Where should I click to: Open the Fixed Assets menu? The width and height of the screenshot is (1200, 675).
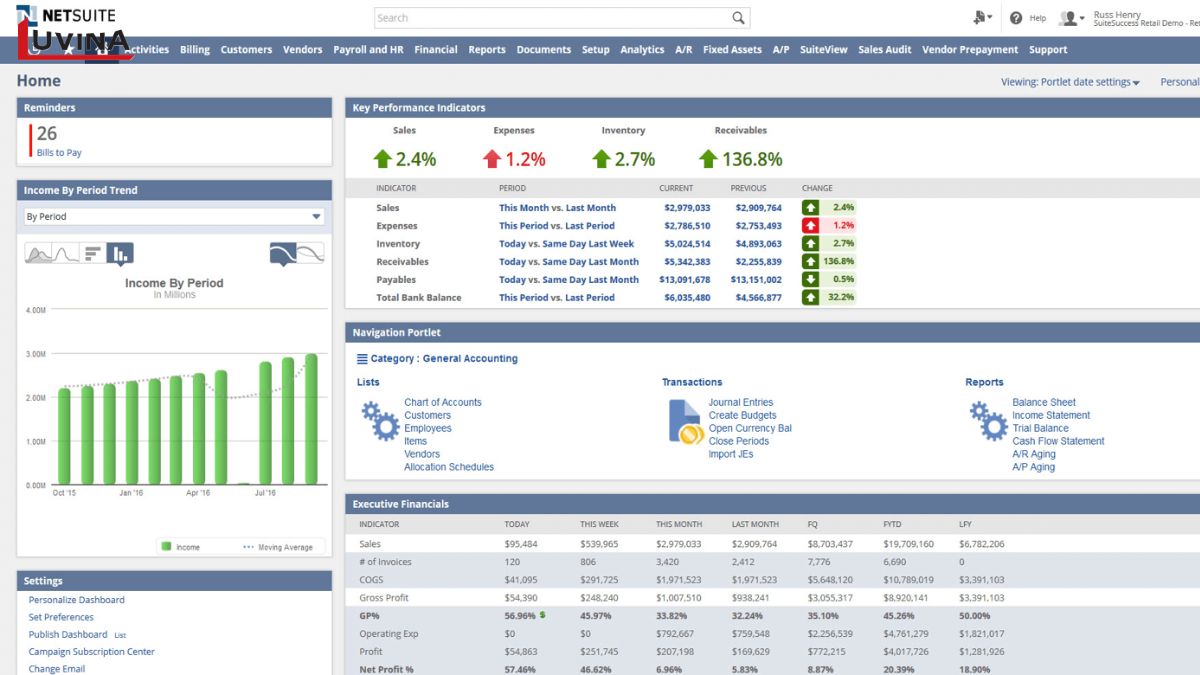coord(732,50)
